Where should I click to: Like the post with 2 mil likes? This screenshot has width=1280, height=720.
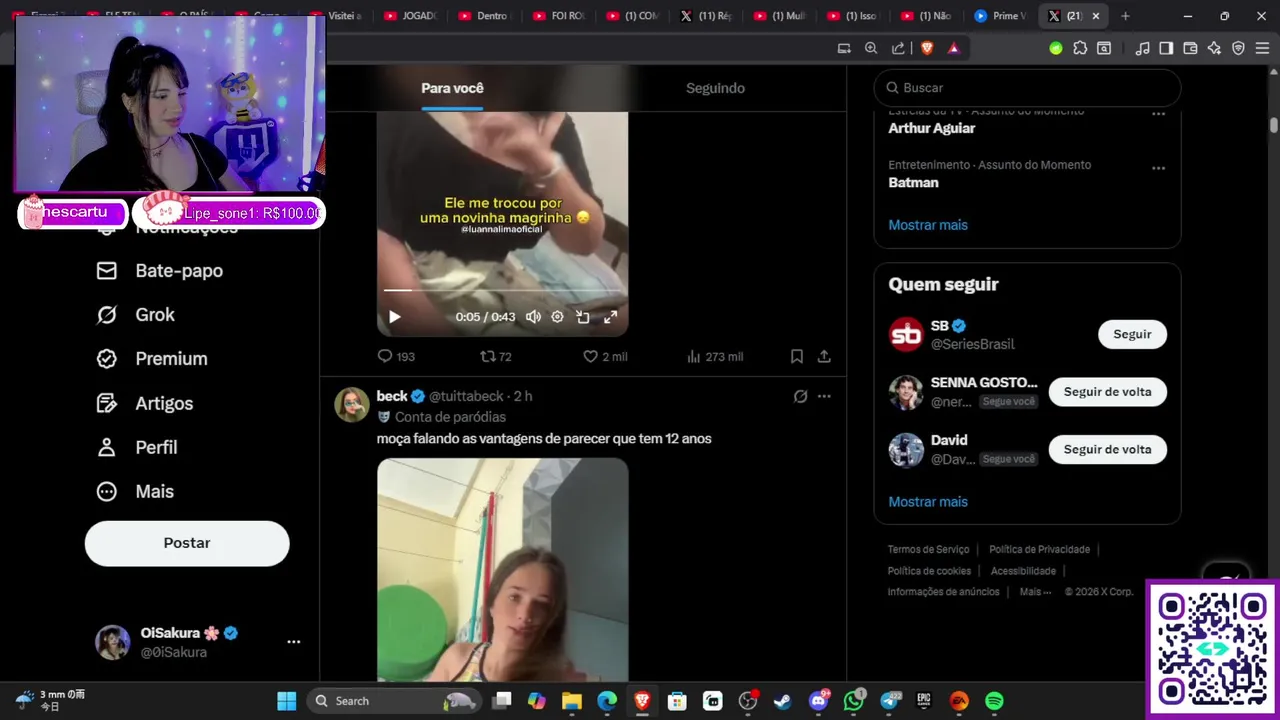tap(605, 356)
